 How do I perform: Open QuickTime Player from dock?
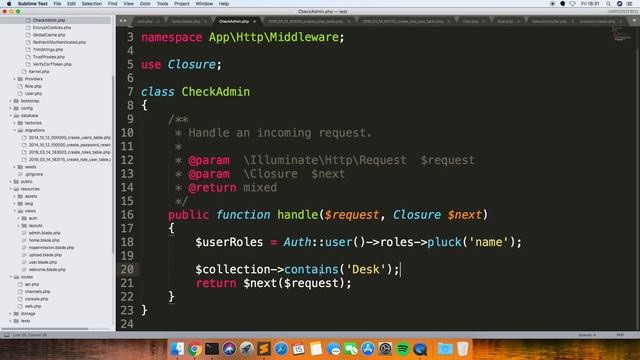(420, 349)
